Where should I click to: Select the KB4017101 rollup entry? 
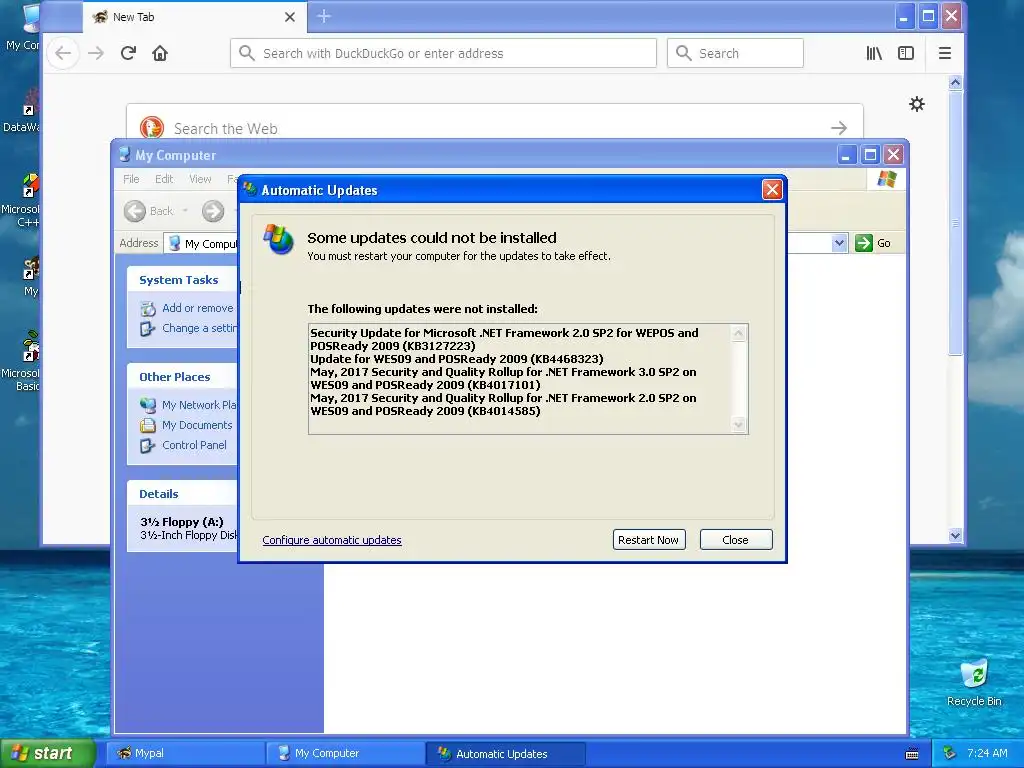click(x=503, y=379)
